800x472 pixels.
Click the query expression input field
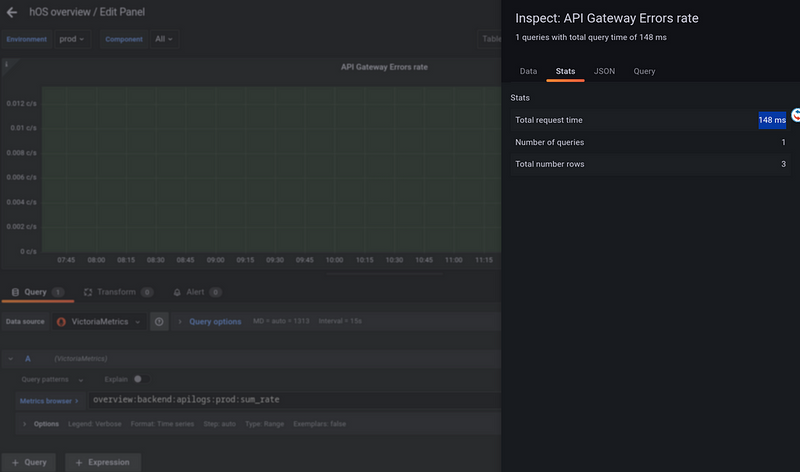290,400
